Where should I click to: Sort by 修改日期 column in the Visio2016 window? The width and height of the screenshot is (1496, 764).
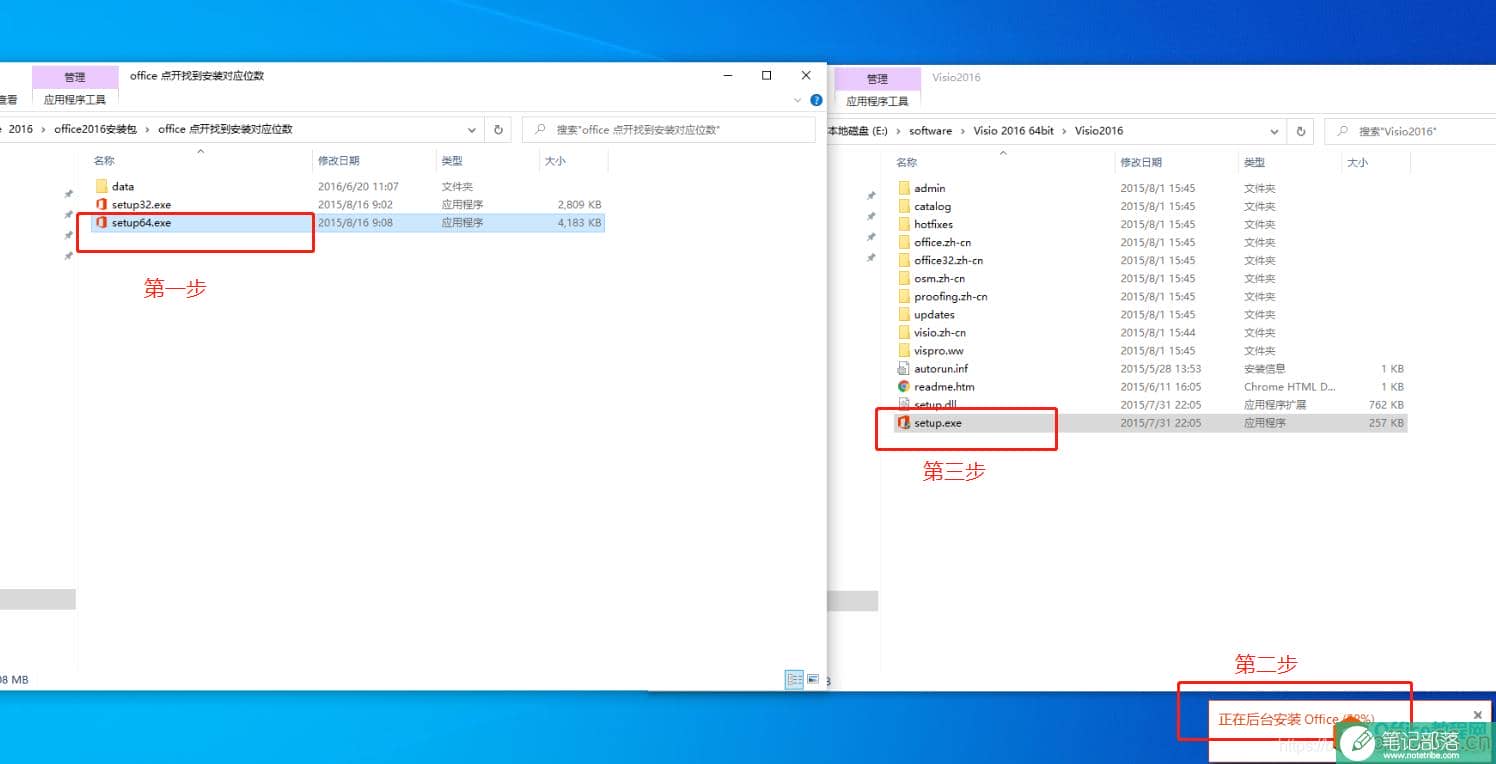pyautogui.click(x=1141, y=162)
